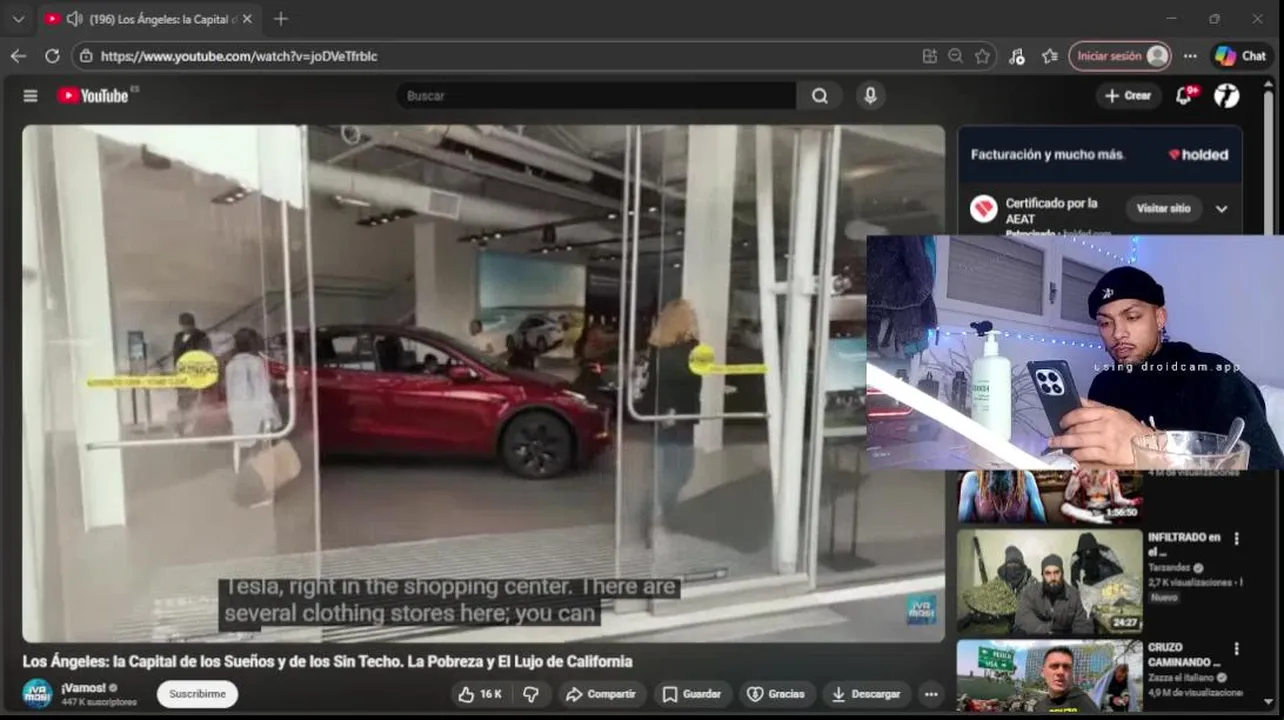The image size is (1284, 720).
Task: Add this page to favorites star
Action: point(982,56)
